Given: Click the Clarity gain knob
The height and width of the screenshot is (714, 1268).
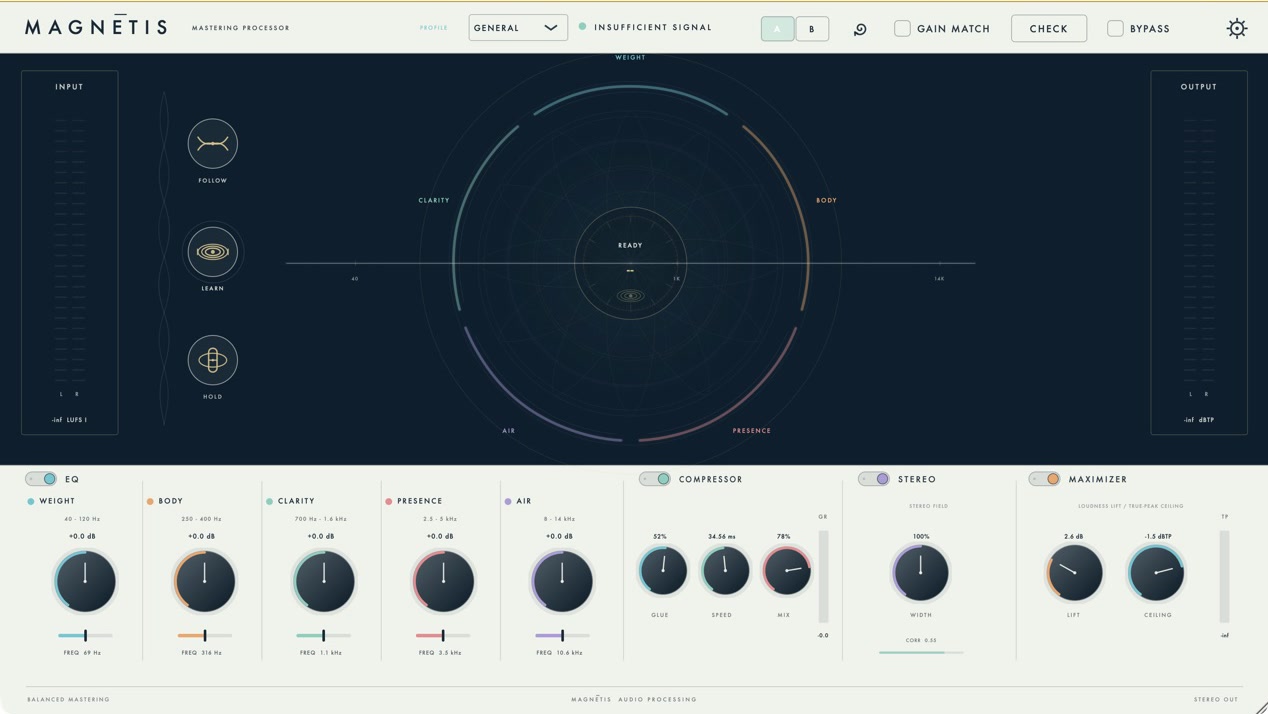Looking at the screenshot, I should click(324, 581).
